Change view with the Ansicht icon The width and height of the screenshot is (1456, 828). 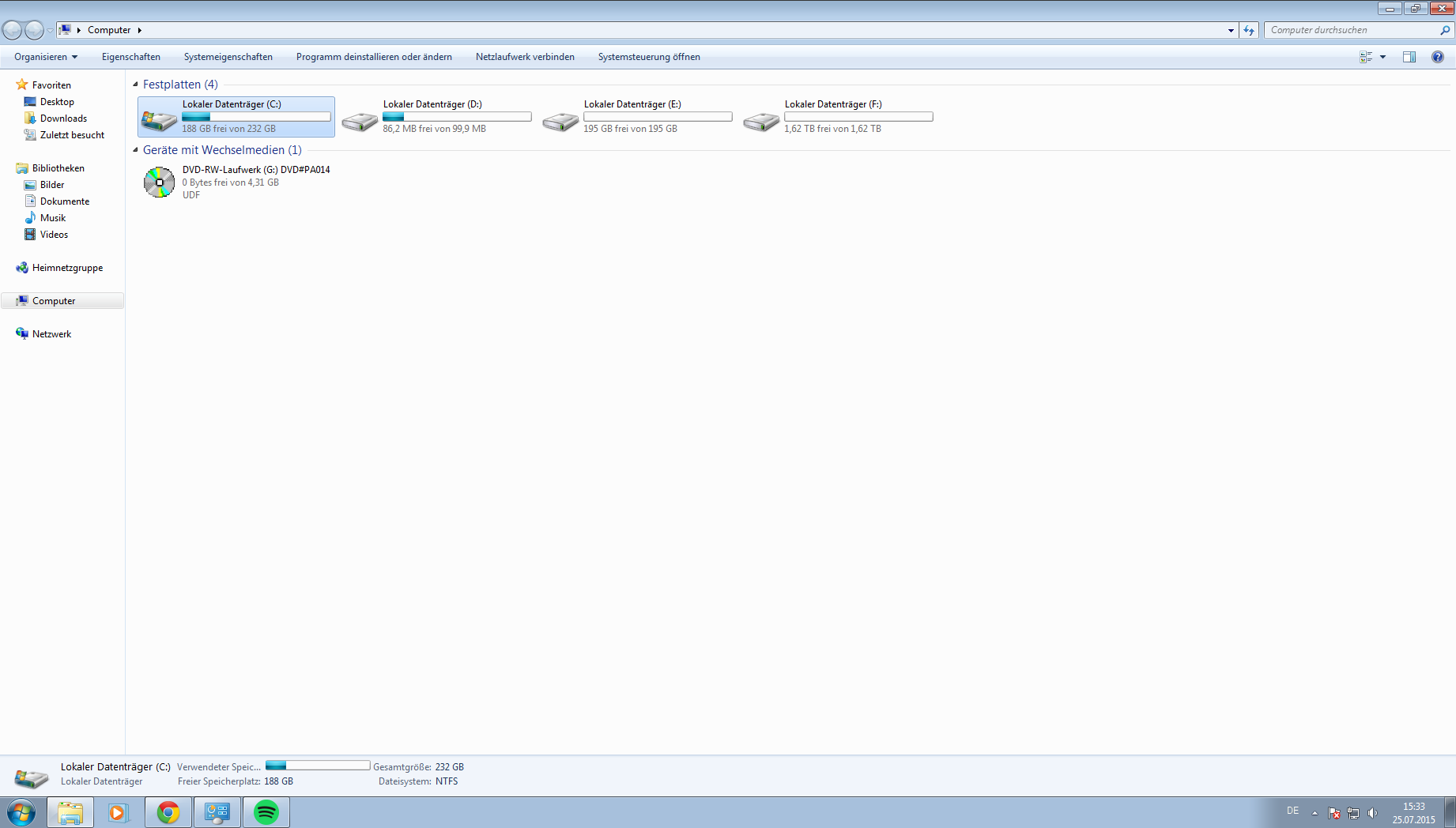tap(1366, 57)
